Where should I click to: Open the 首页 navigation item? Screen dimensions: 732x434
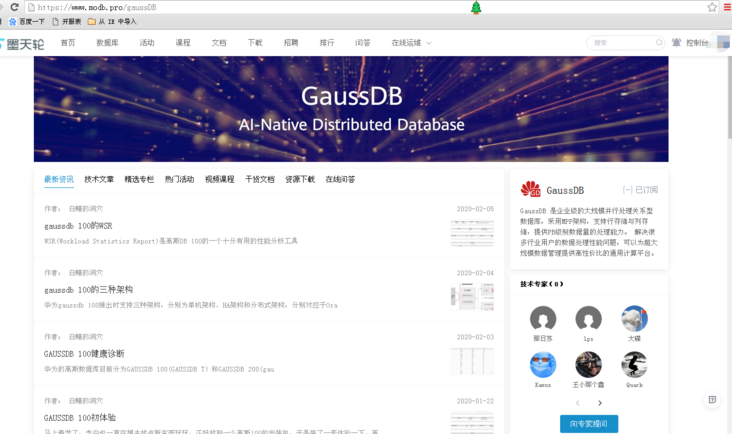coord(68,42)
